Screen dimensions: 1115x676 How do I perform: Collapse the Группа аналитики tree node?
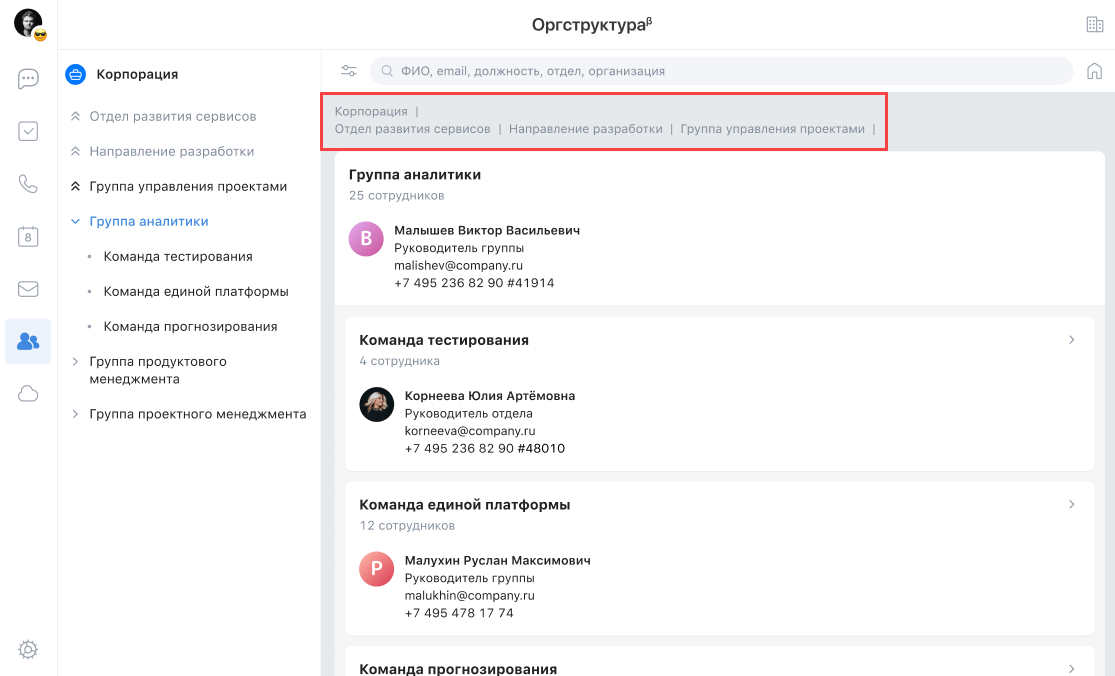[x=75, y=222]
